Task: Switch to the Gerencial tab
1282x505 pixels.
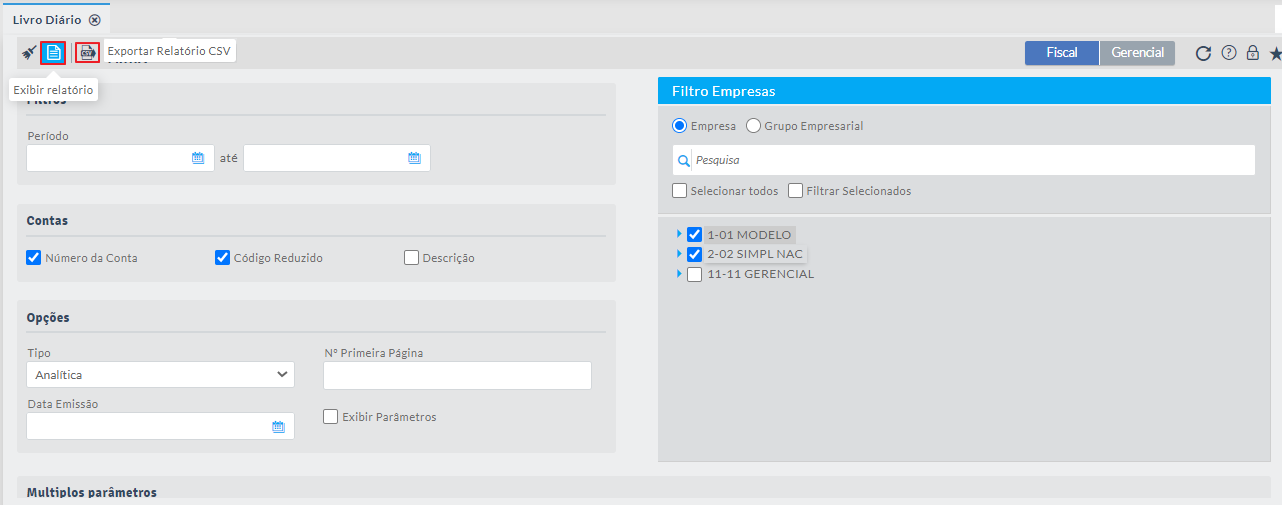Action: (1137, 53)
